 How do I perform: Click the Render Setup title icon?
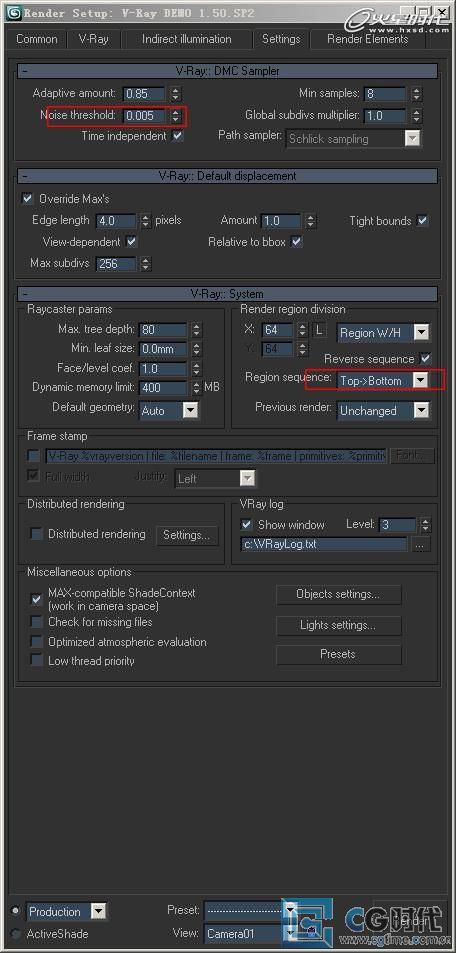tap(13, 12)
